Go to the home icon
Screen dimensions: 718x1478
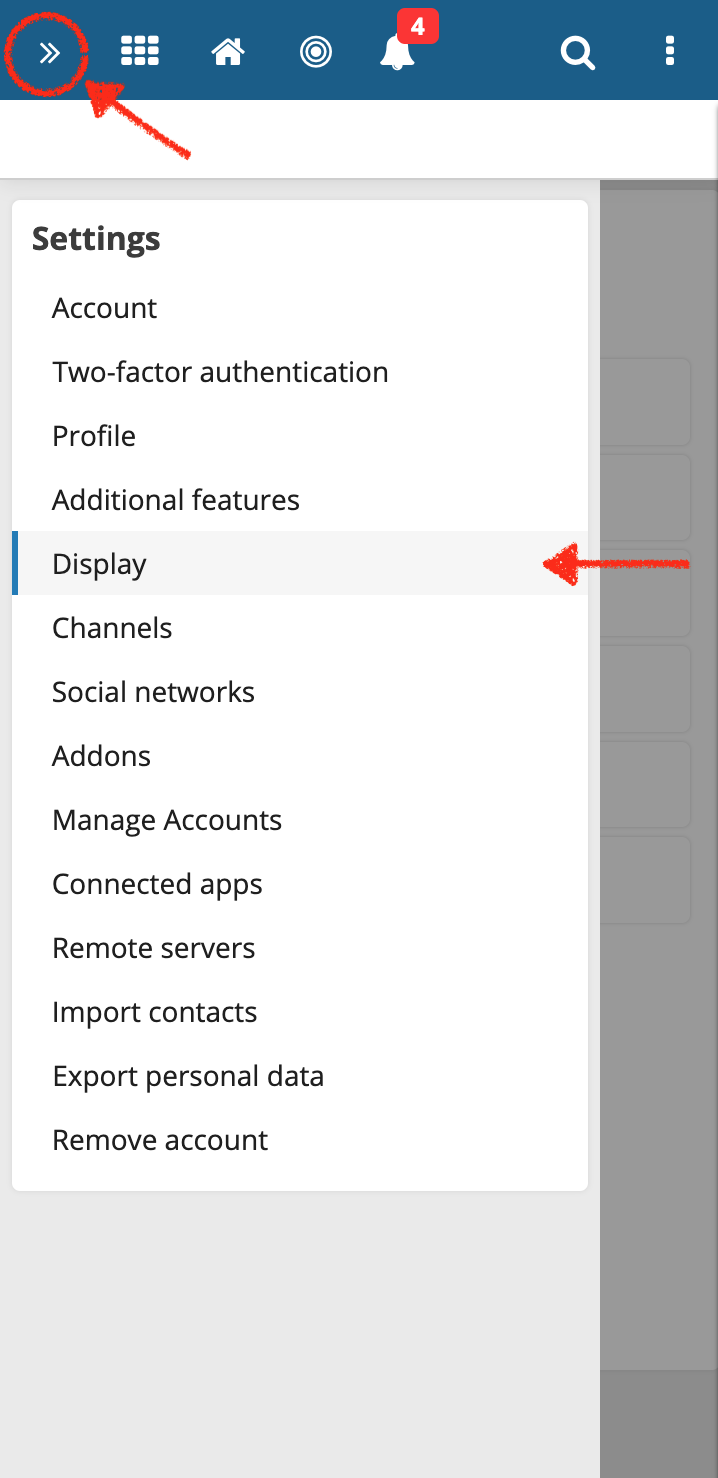[x=228, y=52]
